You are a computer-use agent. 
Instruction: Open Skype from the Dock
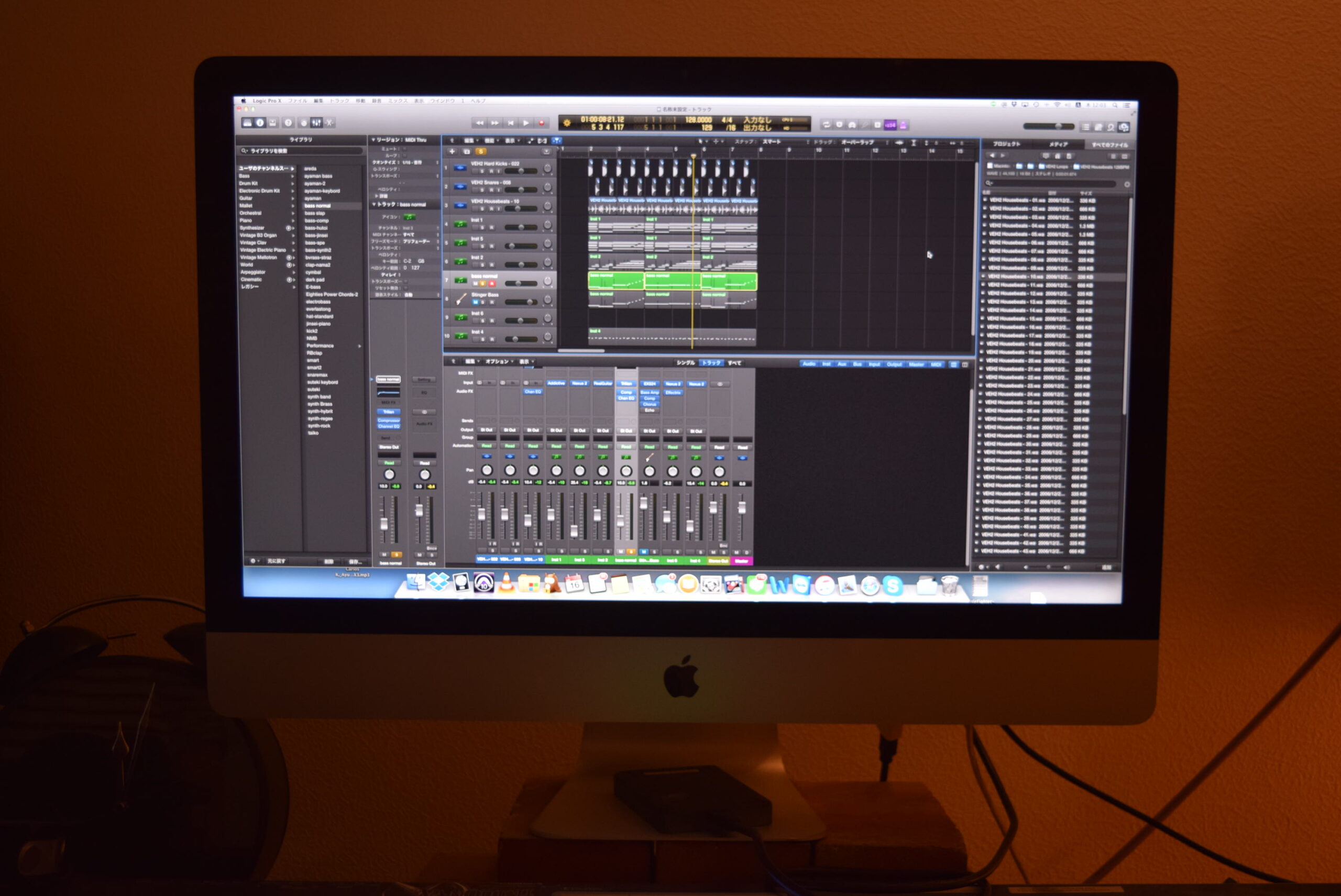tap(892, 585)
